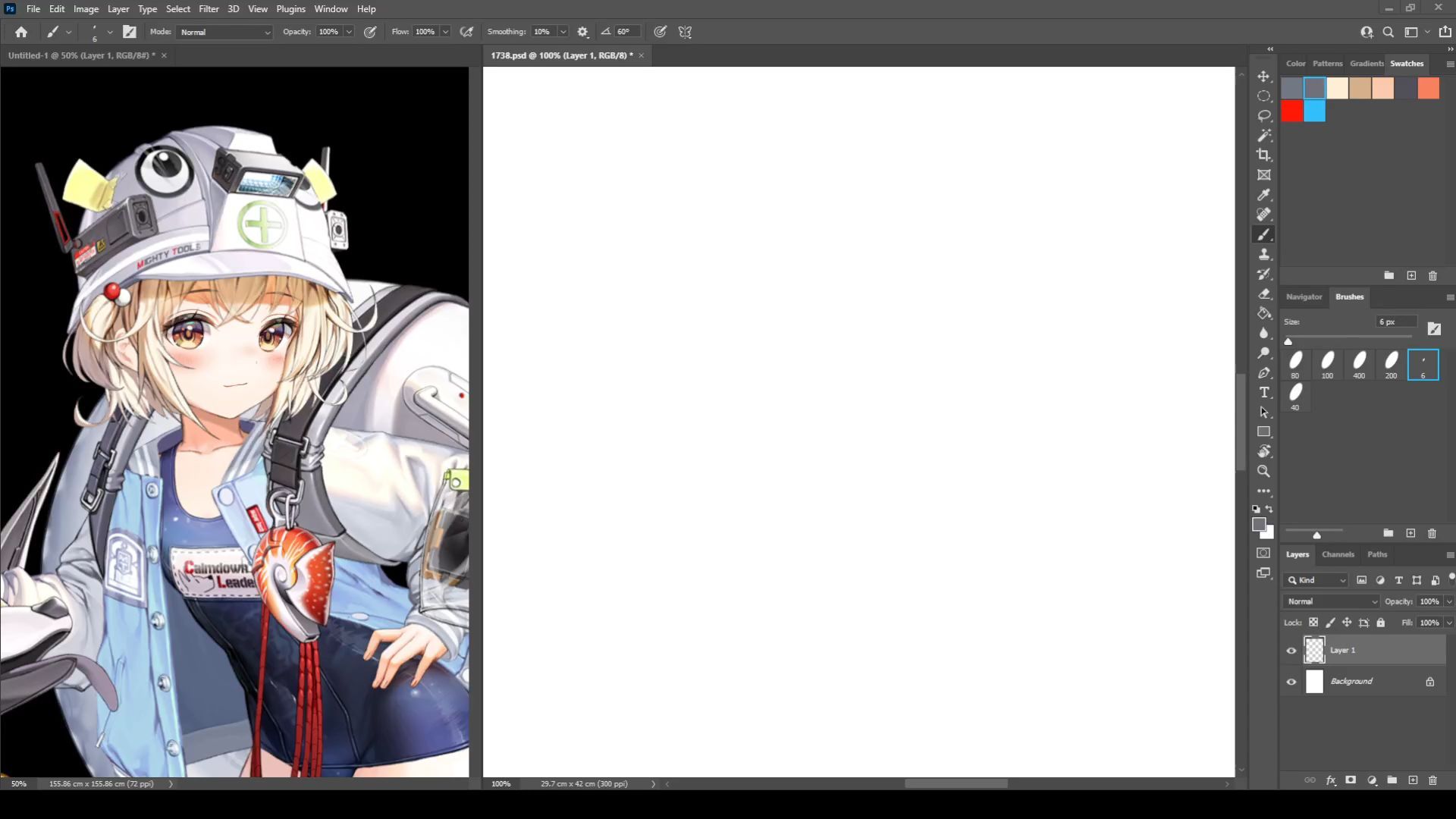Select the Rotate View tool

point(1263,451)
